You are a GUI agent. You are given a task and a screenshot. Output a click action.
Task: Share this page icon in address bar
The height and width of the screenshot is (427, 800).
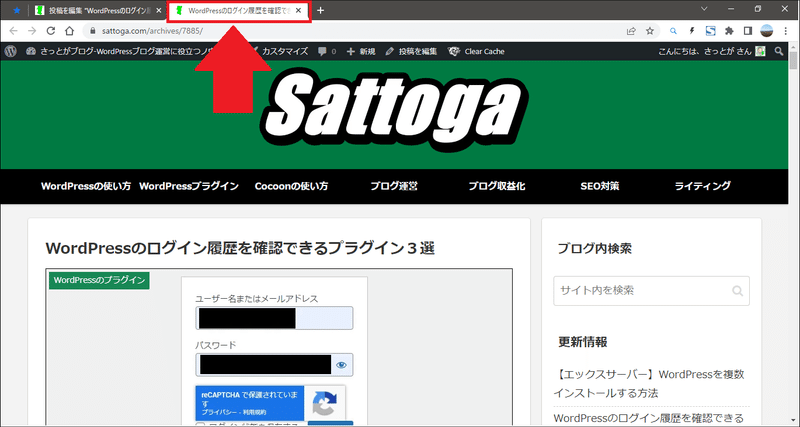point(631,31)
